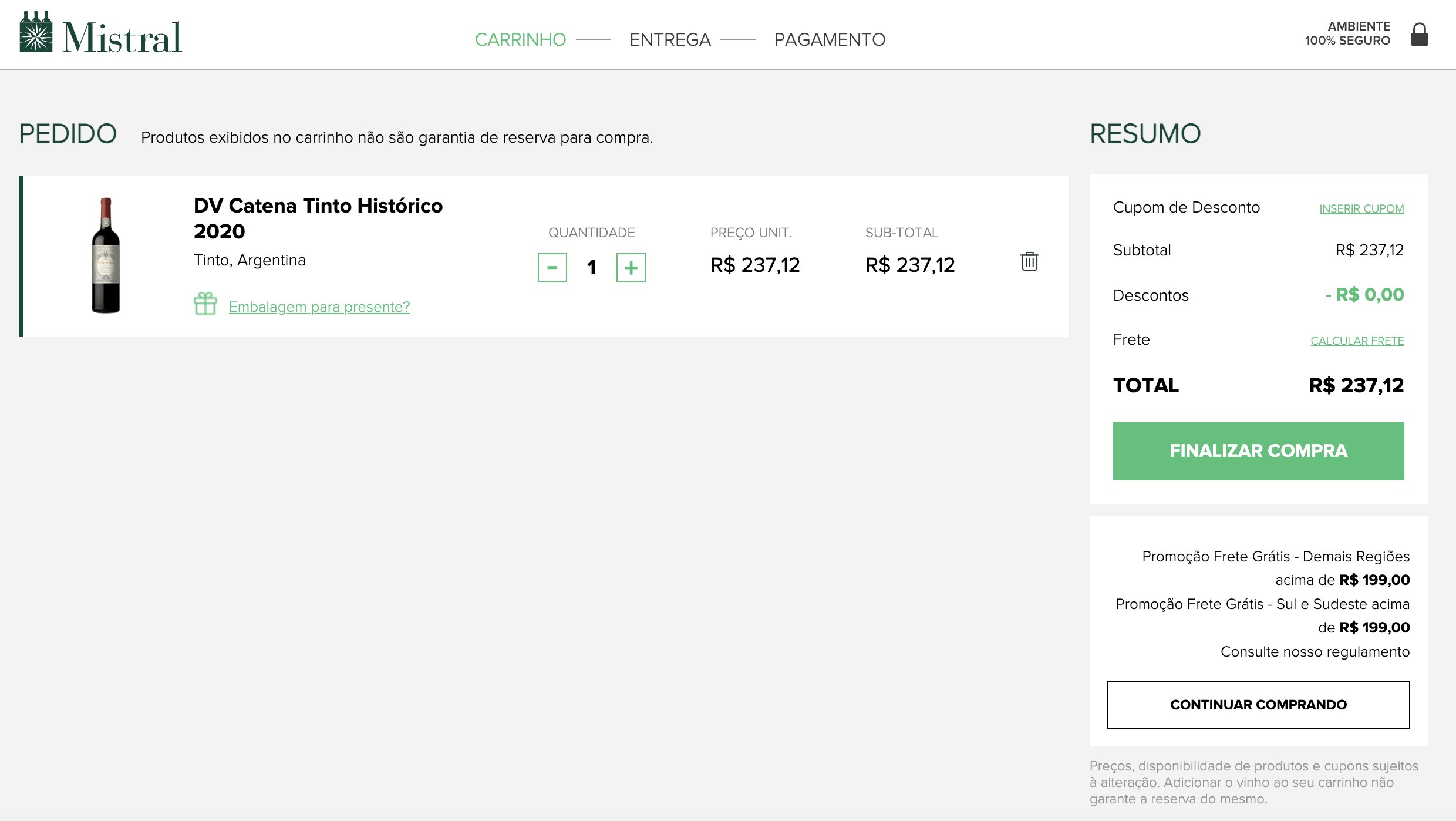Click the PEDIDO heading
The width and height of the screenshot is (1456, 821).
68,134
